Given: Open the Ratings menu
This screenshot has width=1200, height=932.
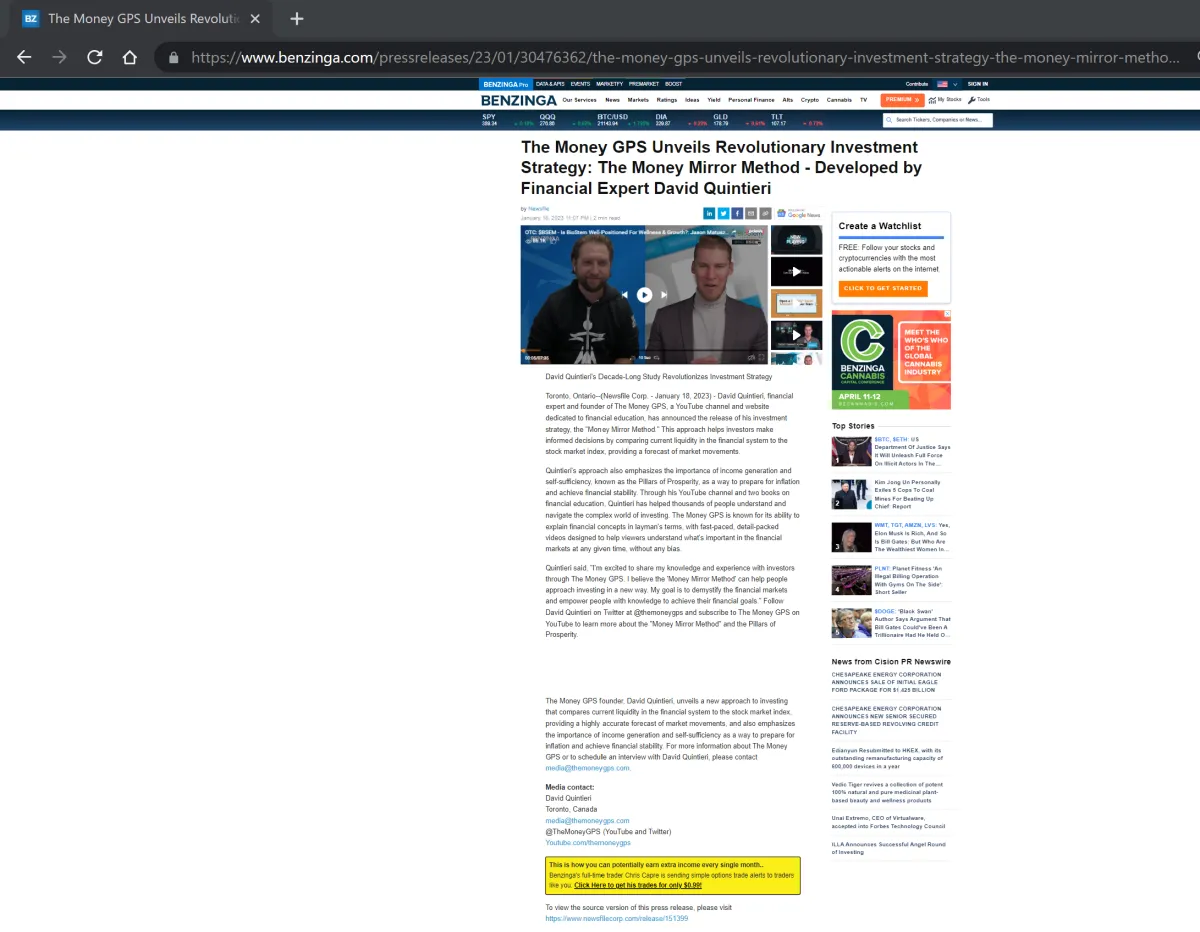Looking at the screenshot, I should [667, 100].
